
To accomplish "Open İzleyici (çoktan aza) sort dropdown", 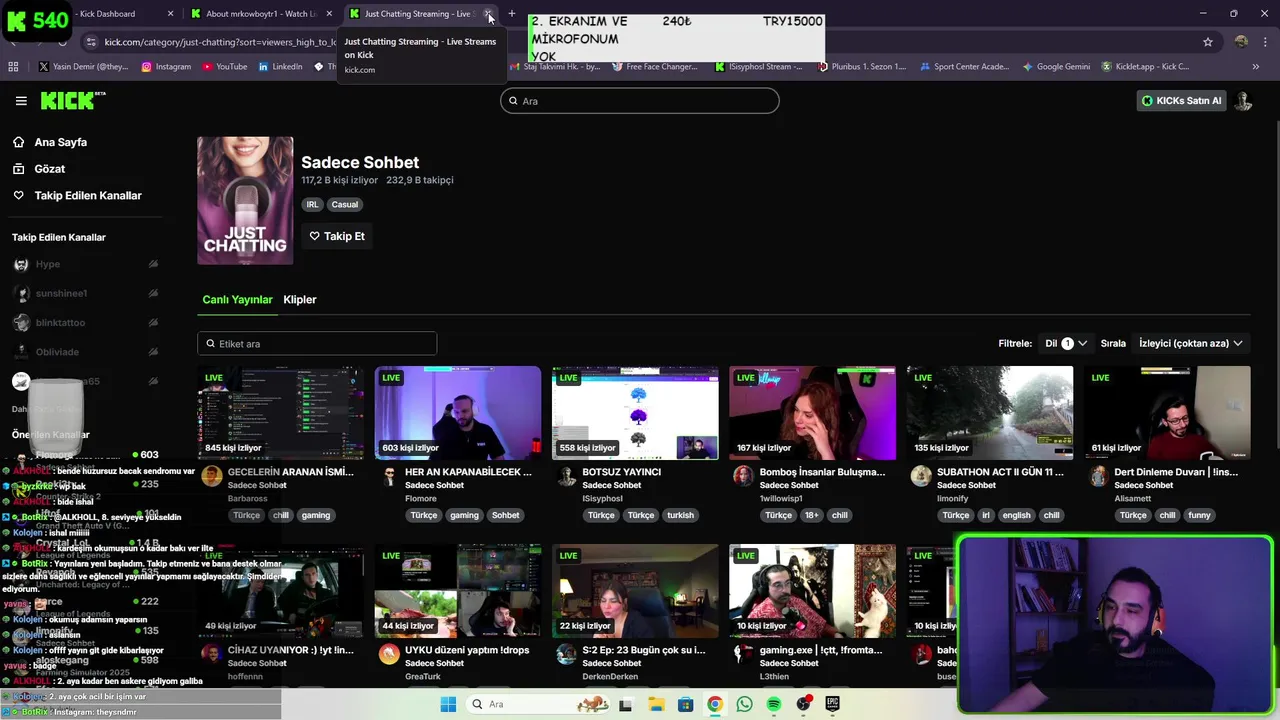I will pyautogui.click(x=1190, y=343).
